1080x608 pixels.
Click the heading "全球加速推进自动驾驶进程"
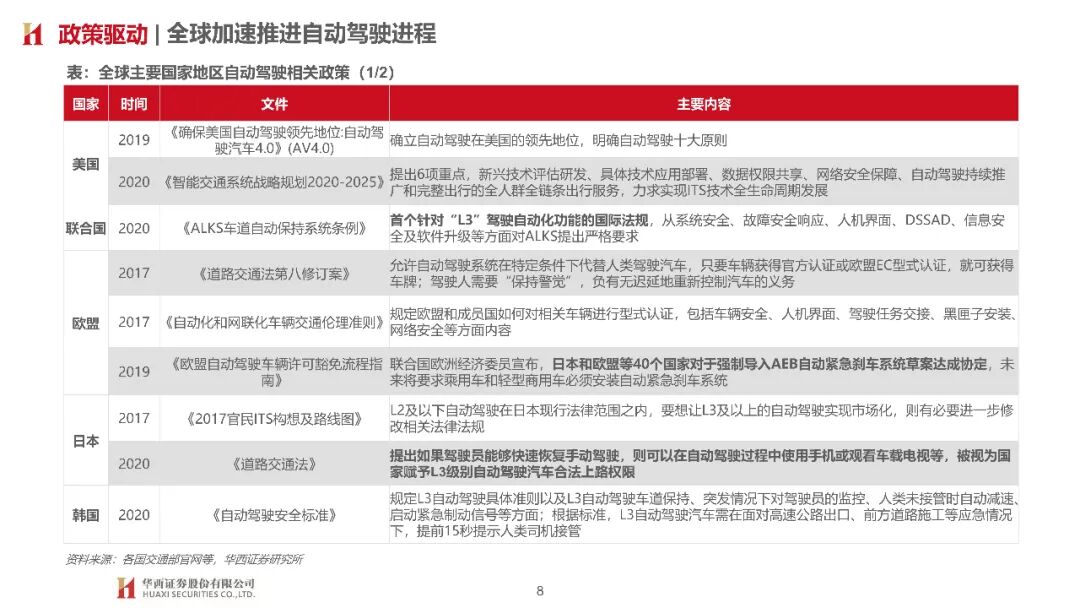300,31
